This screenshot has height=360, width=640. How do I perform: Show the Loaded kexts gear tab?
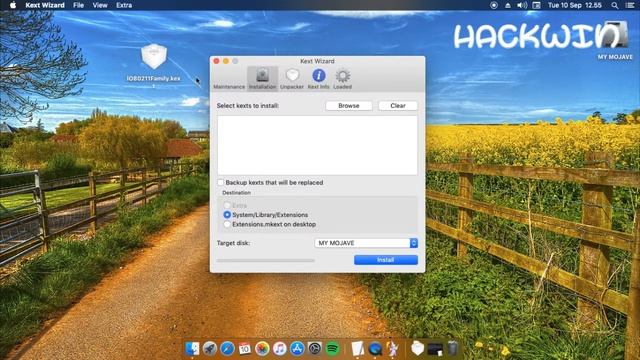coord(342,79)
